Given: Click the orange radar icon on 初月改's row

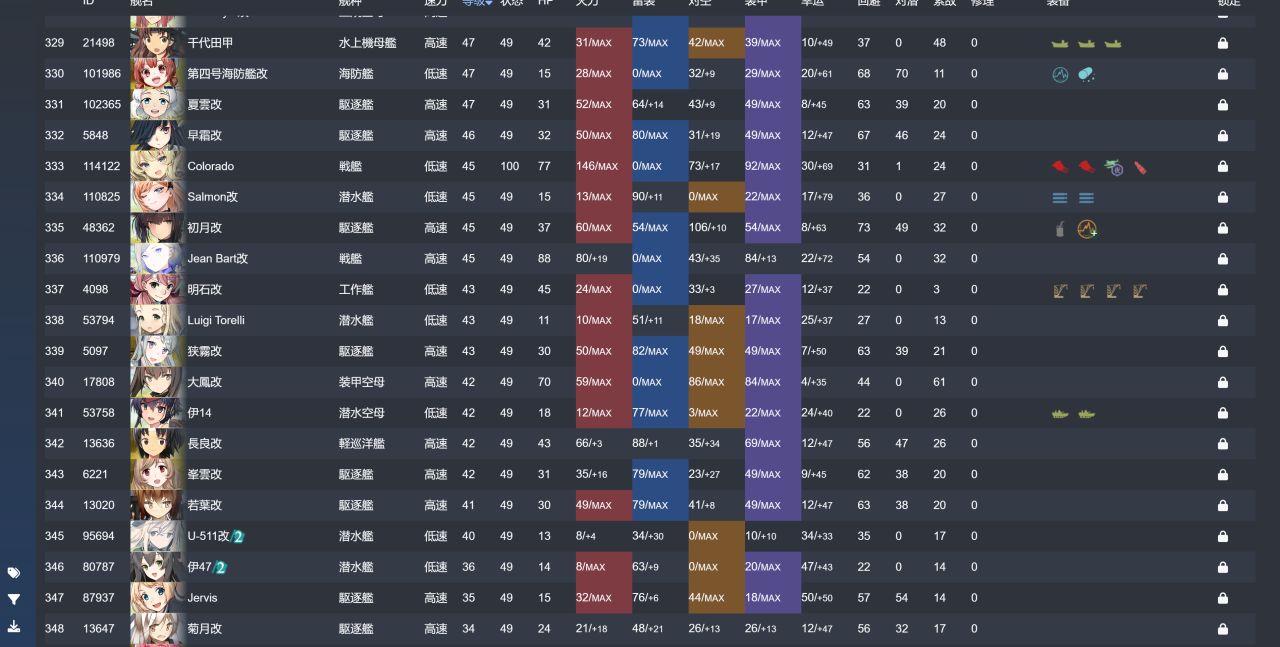Looking at the screenshot, I should 1087,229.
